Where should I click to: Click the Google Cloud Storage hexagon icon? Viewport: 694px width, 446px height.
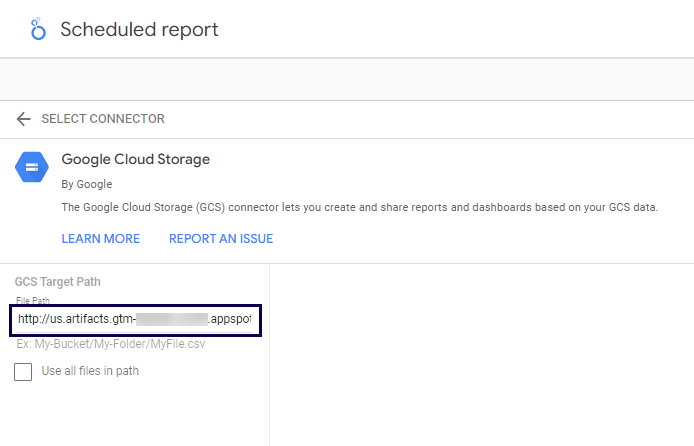coord(32,168)
